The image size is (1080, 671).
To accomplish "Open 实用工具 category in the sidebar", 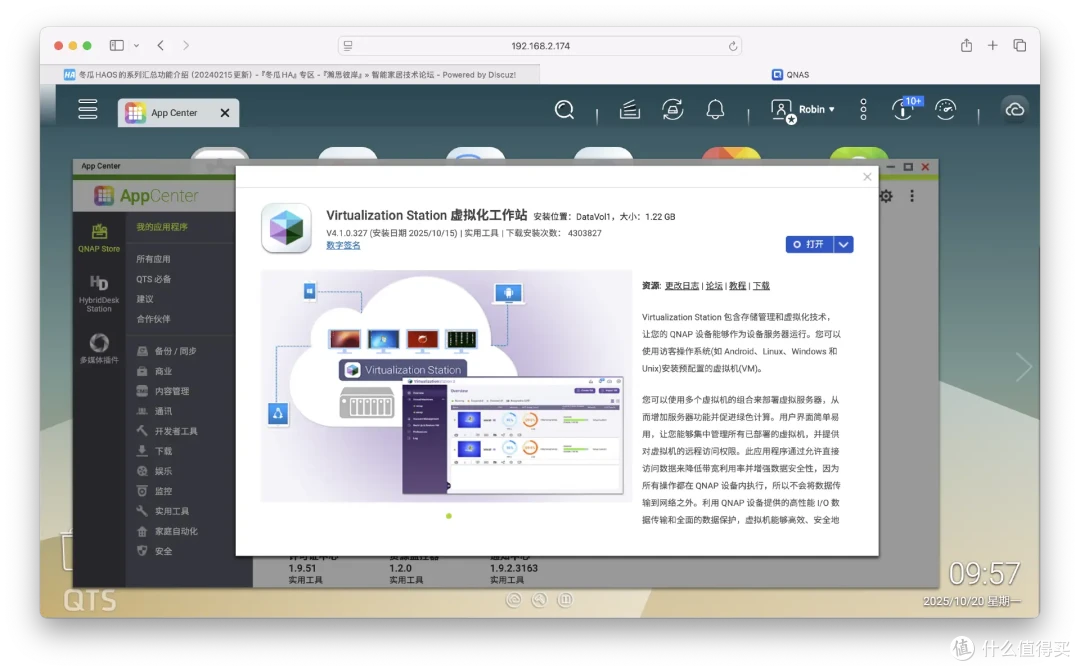I will 163,511.
